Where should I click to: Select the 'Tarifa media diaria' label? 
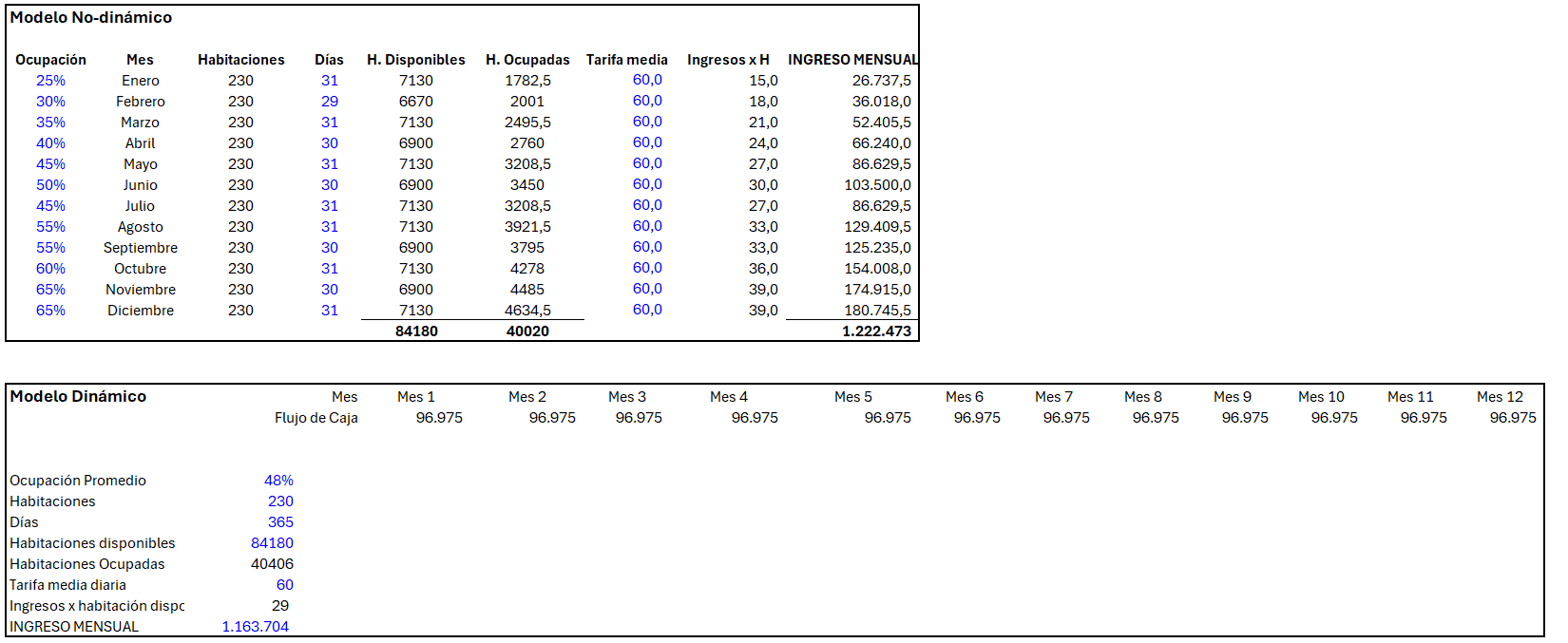(x=67, y=585)
